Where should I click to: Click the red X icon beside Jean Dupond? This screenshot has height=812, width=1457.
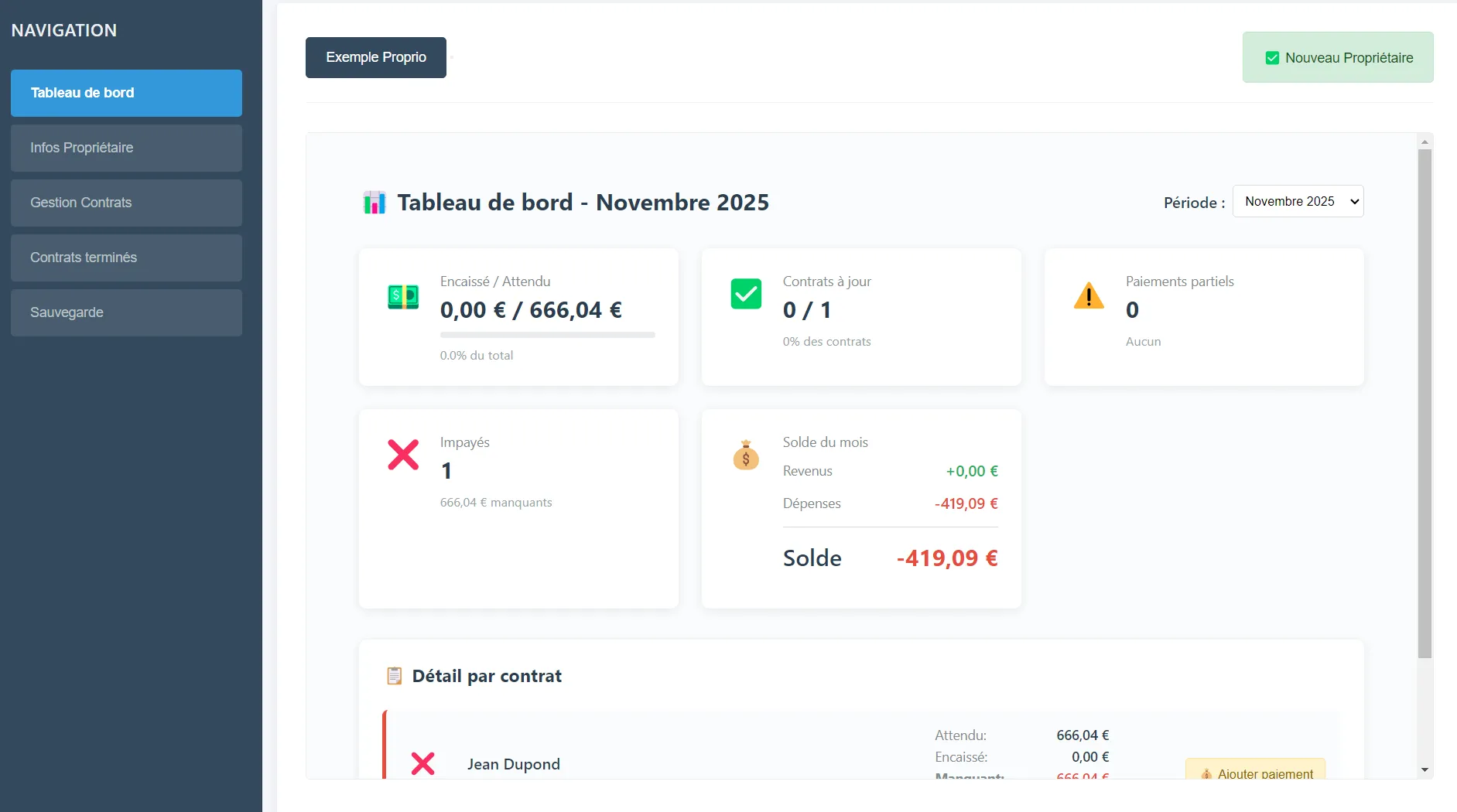[422, 763]
